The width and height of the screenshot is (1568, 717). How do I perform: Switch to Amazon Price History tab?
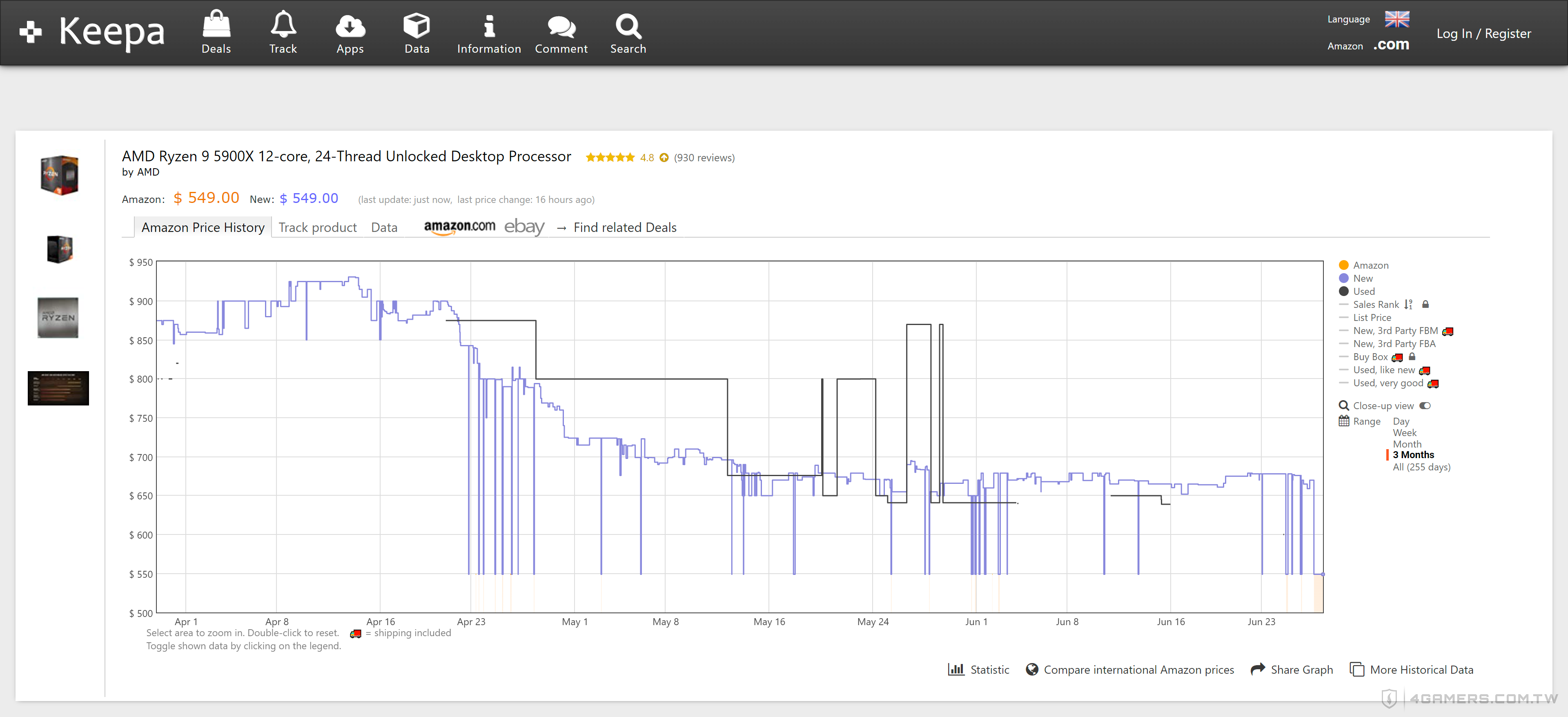203,227
